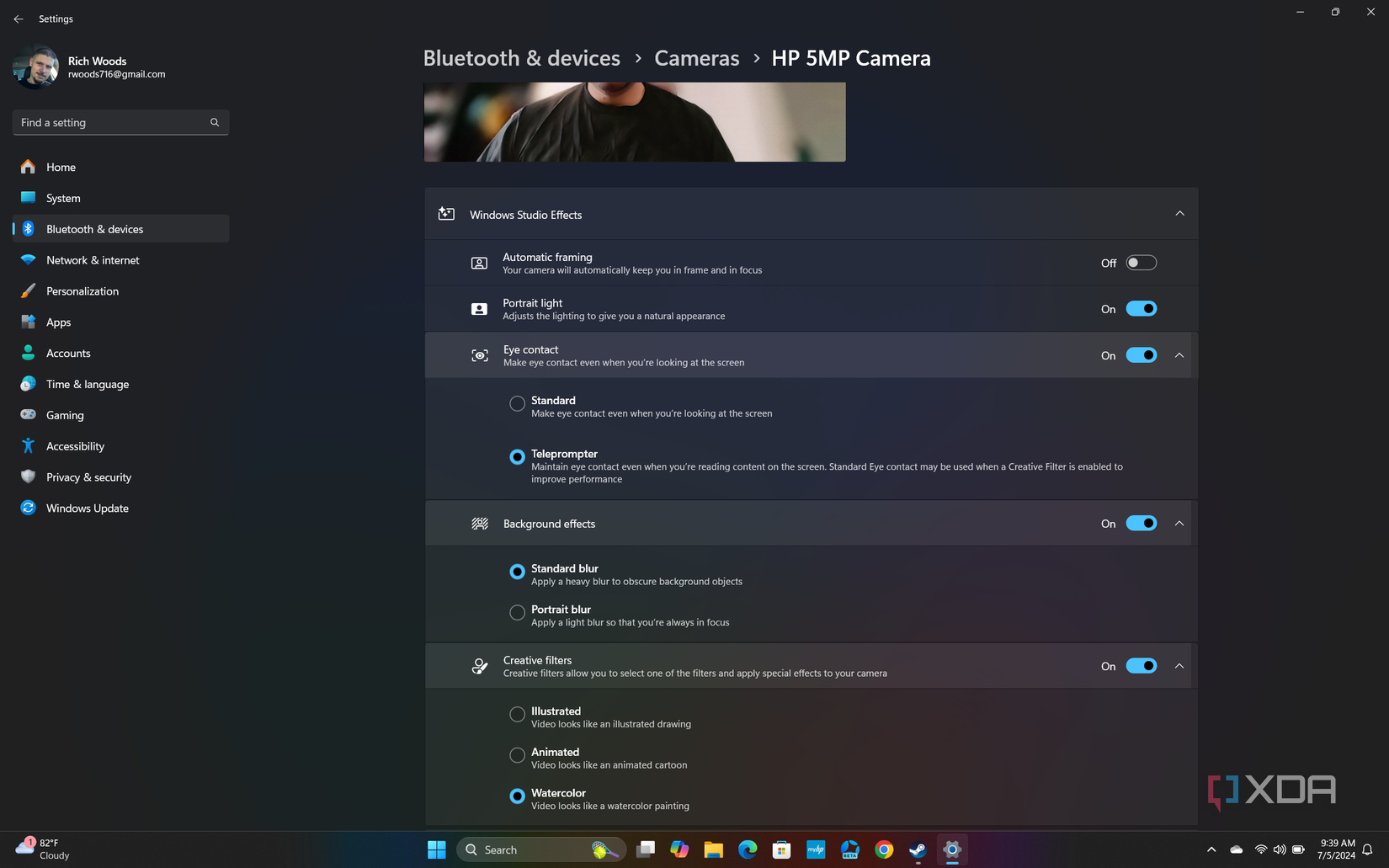
Task: Switch to Windows Update settings
Action: point(87,508)
